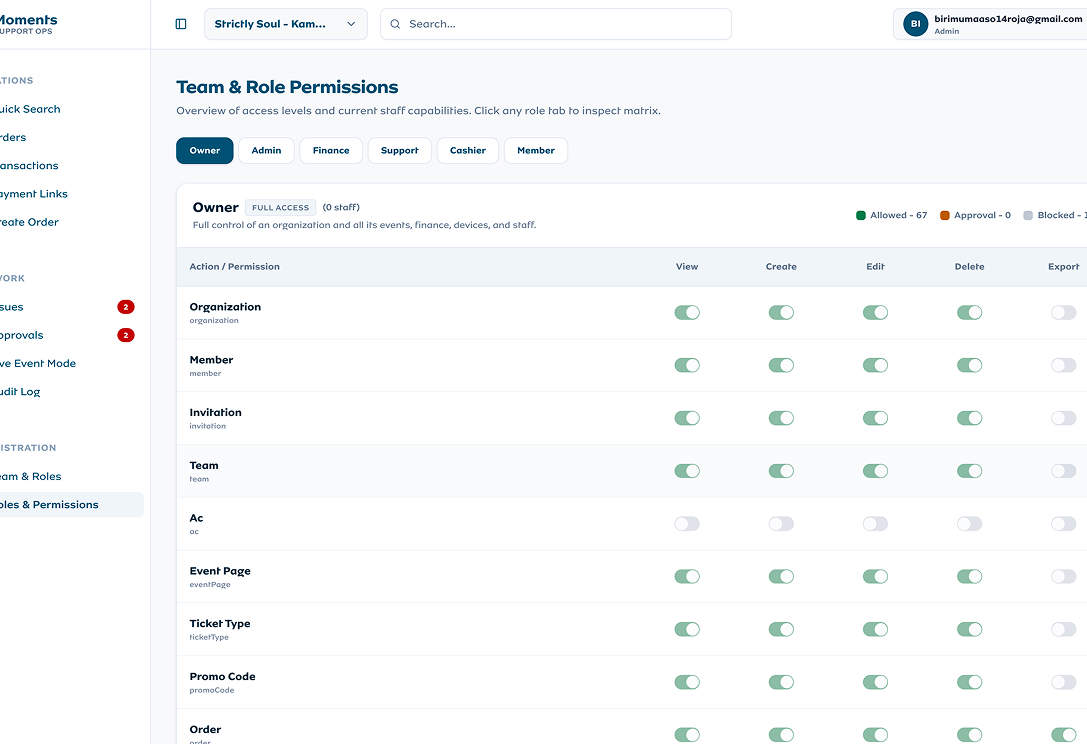Screen dimensions: 1087x744
Task: Toggle Ticket Type Edit permission
Action: pyautogui.click(x=876, y=629)
